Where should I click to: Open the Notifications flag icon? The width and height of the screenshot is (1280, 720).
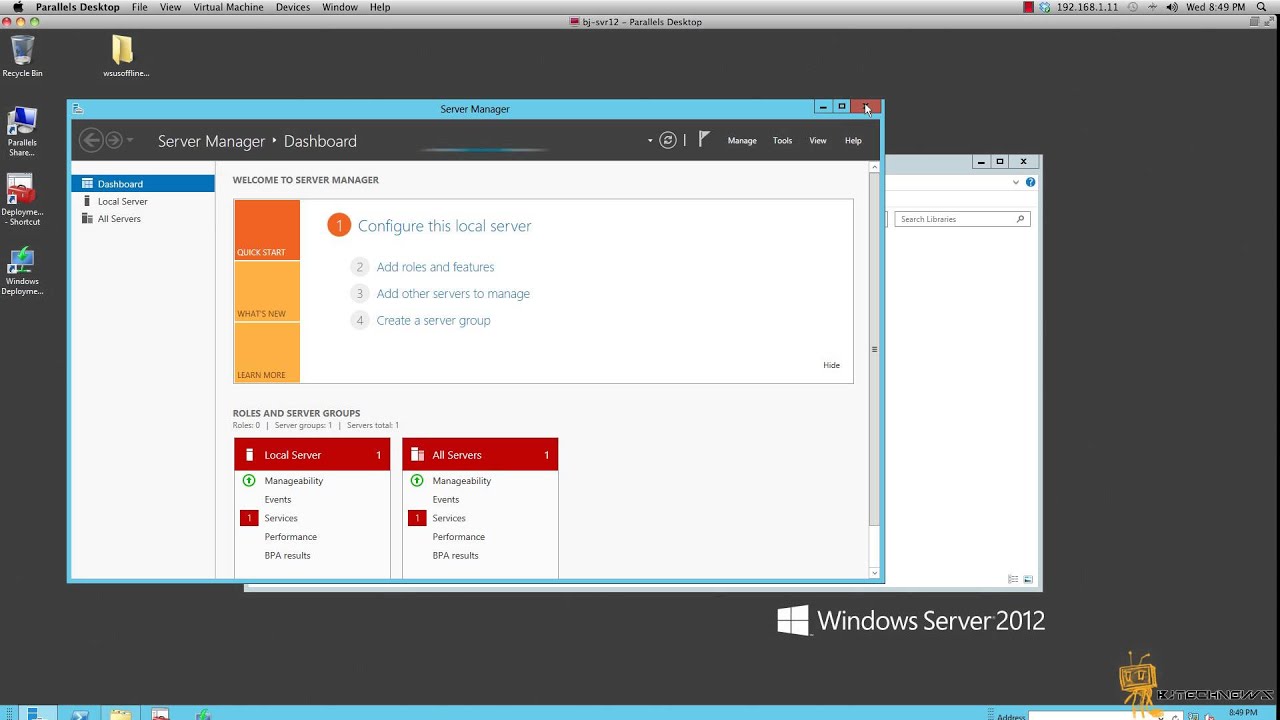coord(704,140)
